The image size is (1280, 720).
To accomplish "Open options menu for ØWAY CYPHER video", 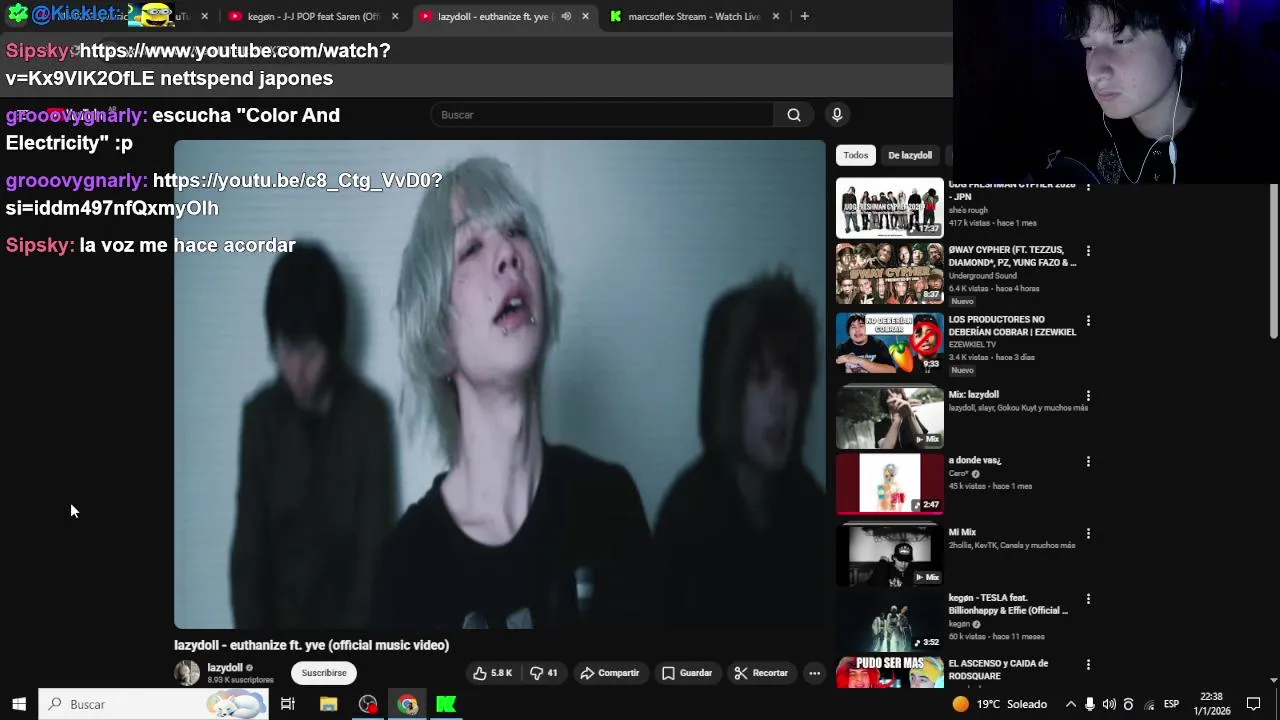I will point(1088,251).
